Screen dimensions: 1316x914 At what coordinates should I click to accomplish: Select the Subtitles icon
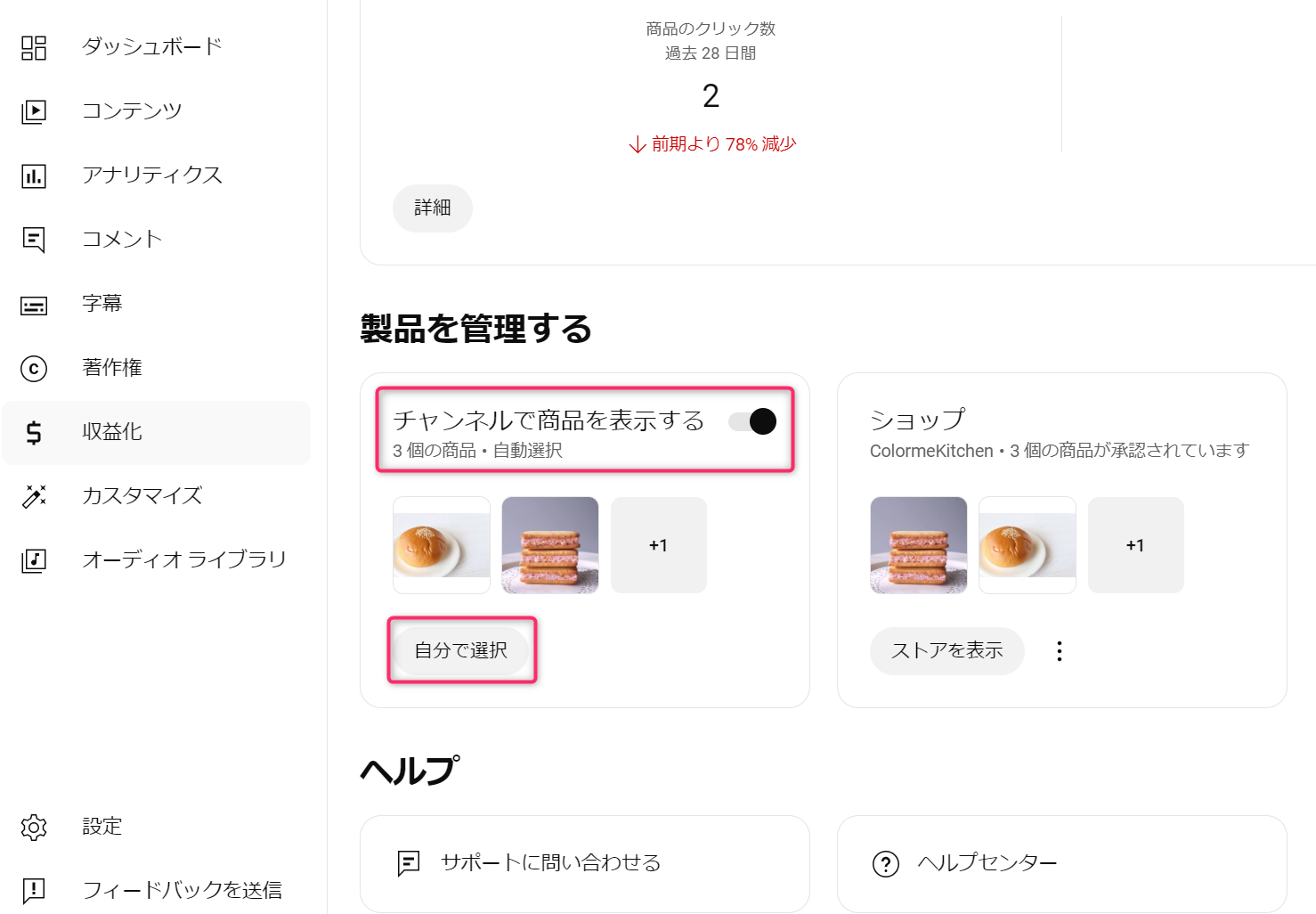(x=34, y=306)
